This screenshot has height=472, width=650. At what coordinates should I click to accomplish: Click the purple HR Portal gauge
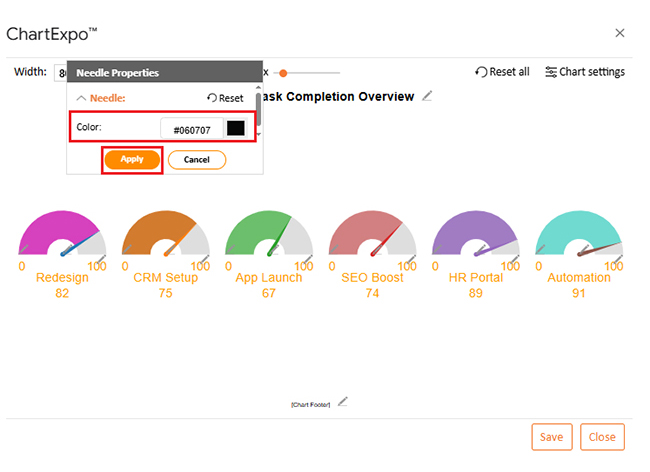tap(475, 235)
